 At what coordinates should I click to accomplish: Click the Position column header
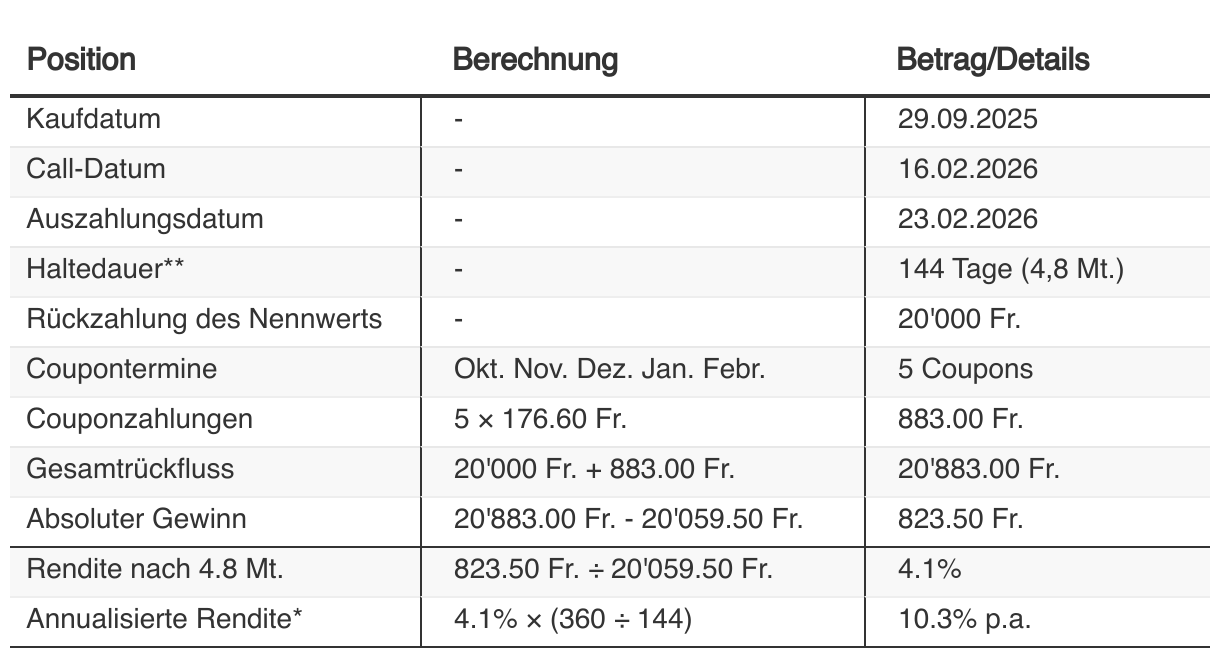pyautogui.click(x=81, y=60)
